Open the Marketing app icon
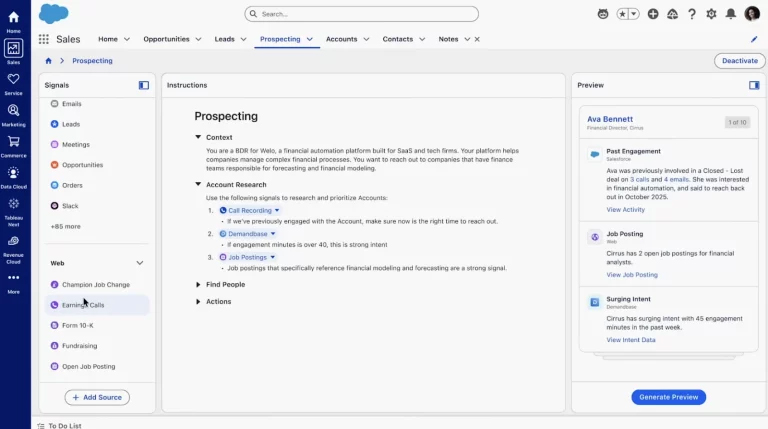Viewport: 768px width, 429px height. [x=13, y=114]
